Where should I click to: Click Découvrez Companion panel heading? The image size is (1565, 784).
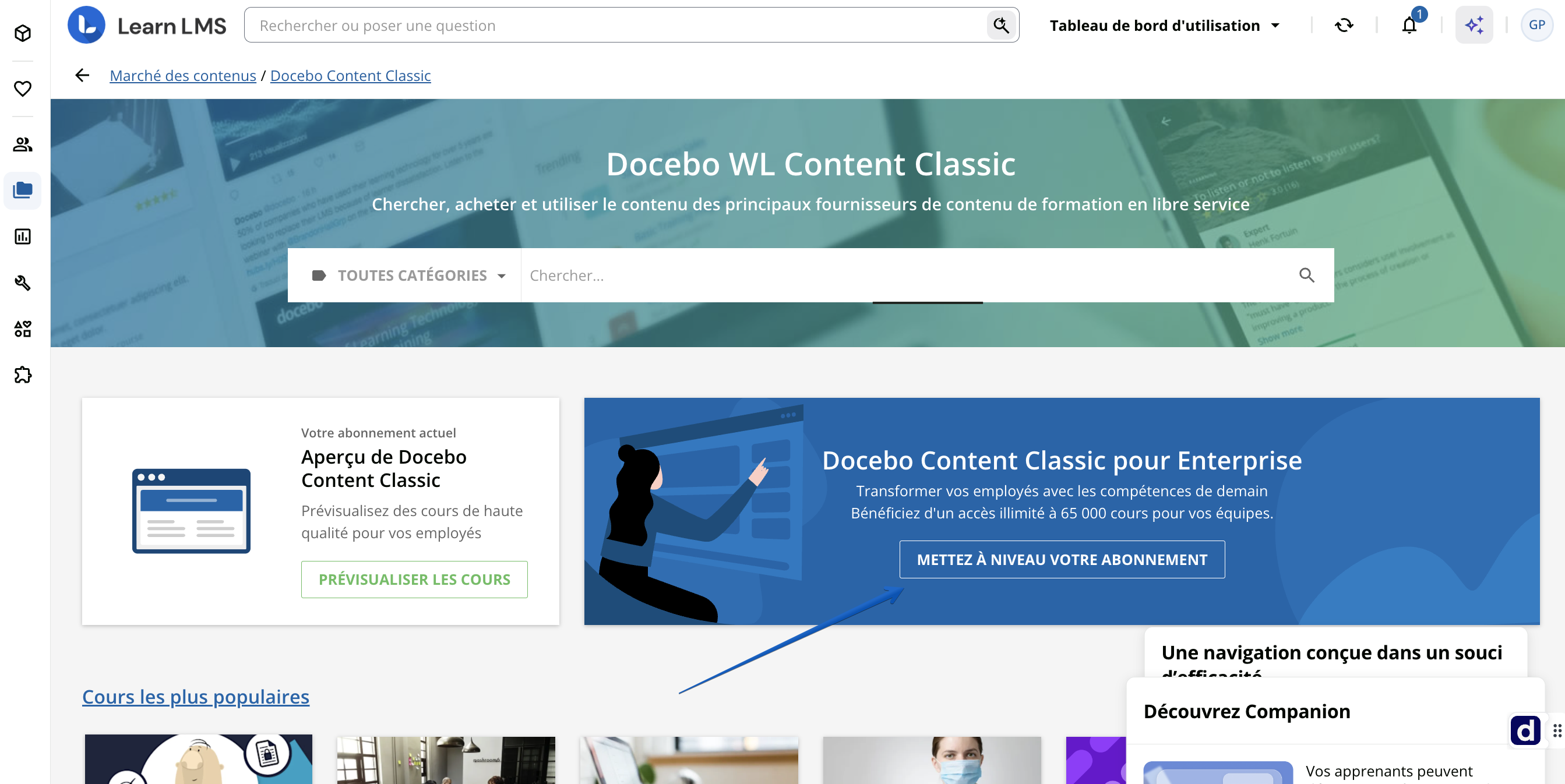click(x=1247, y=711)
